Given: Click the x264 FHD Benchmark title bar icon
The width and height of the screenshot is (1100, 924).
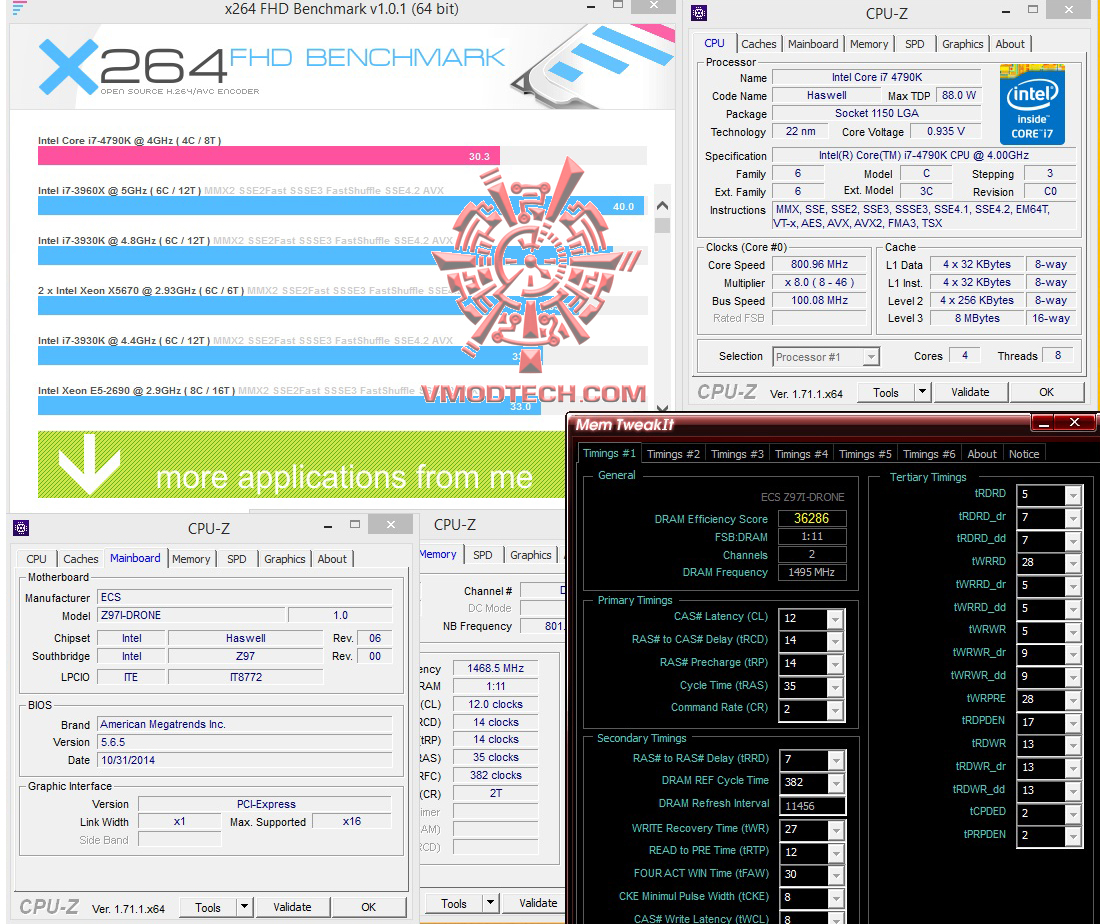Looking at the screenshot, I should (20, 8).
